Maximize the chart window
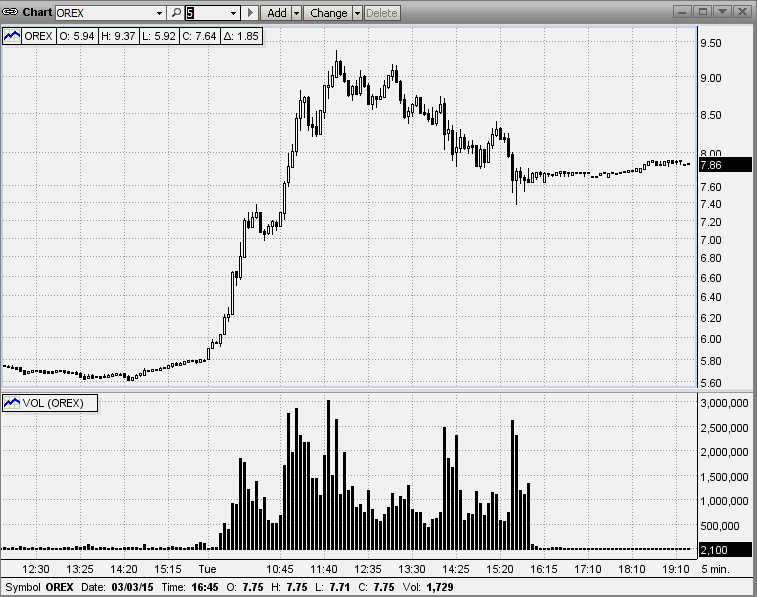757x597 pixels. point(703,12)
